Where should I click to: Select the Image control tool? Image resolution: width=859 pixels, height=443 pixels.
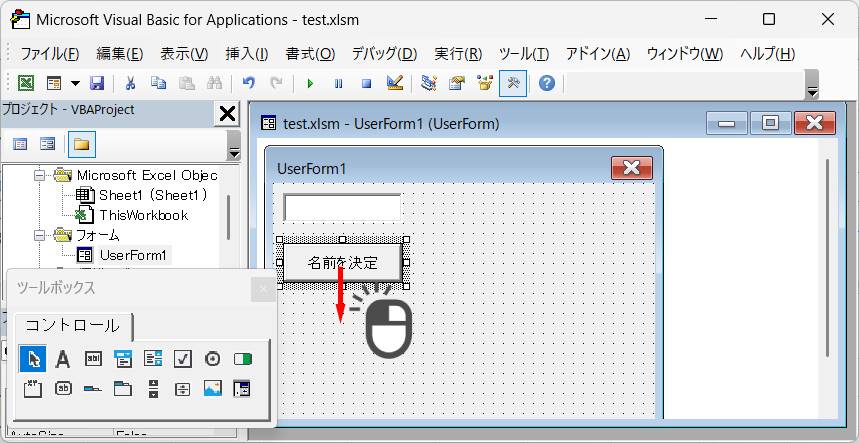point(213,389)
